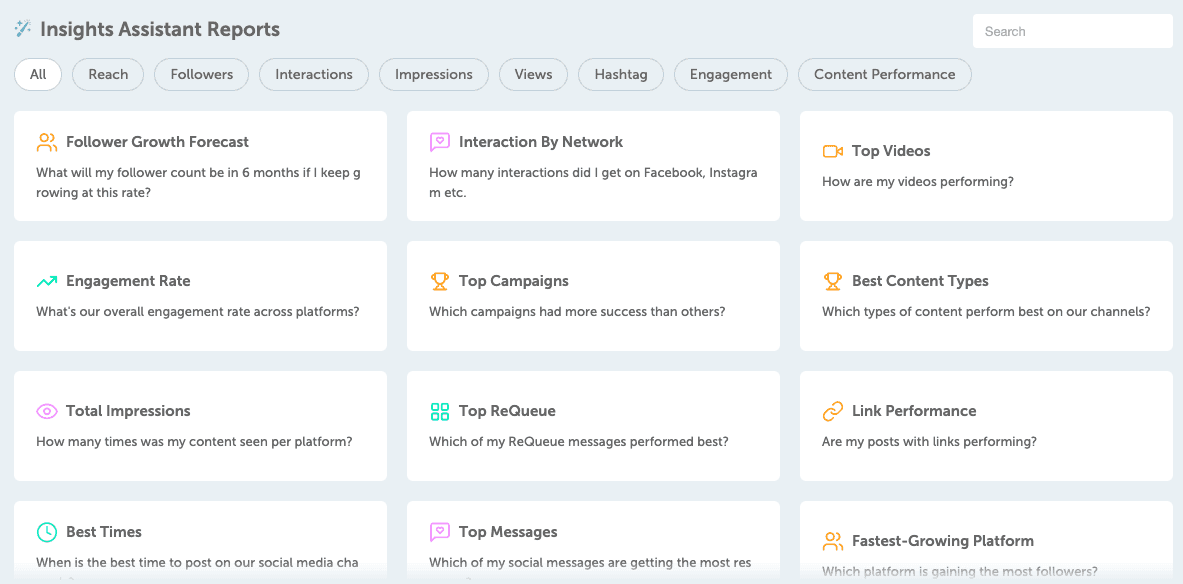Focus the Search input field

click(1072, 32)
